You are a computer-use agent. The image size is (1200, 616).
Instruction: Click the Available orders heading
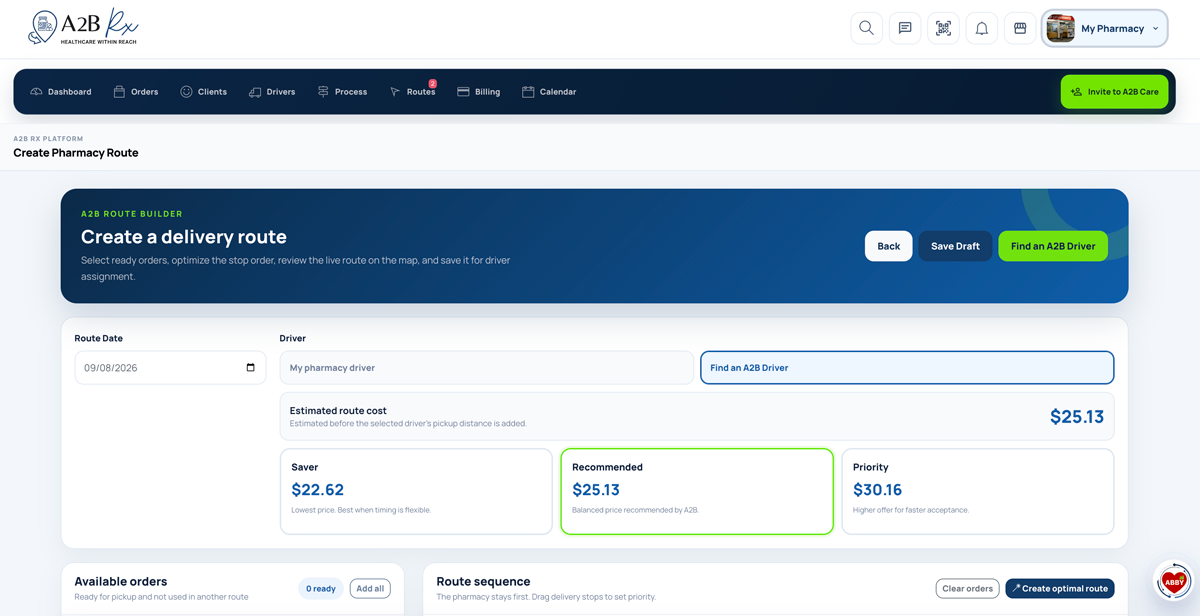point(121,581)
